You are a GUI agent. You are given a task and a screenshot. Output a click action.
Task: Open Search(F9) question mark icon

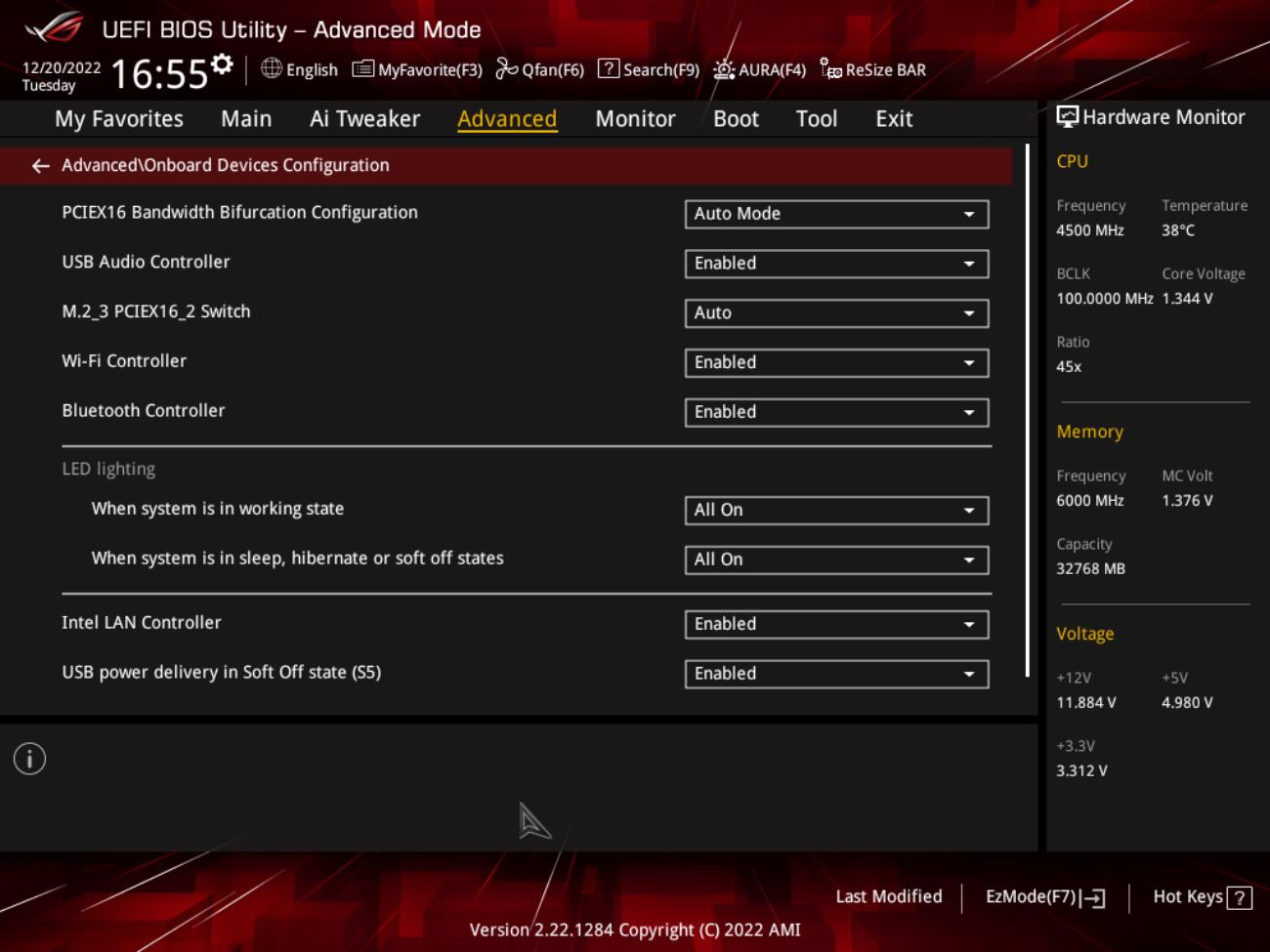pyautogui.click(x=609, y=68)
